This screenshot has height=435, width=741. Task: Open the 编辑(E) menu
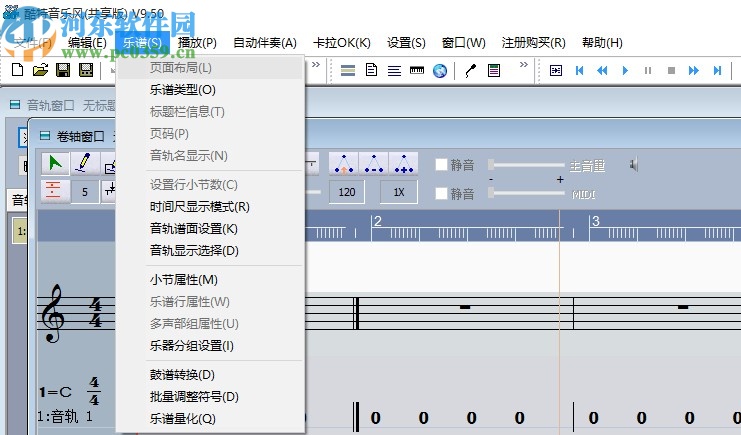point(87,43)
